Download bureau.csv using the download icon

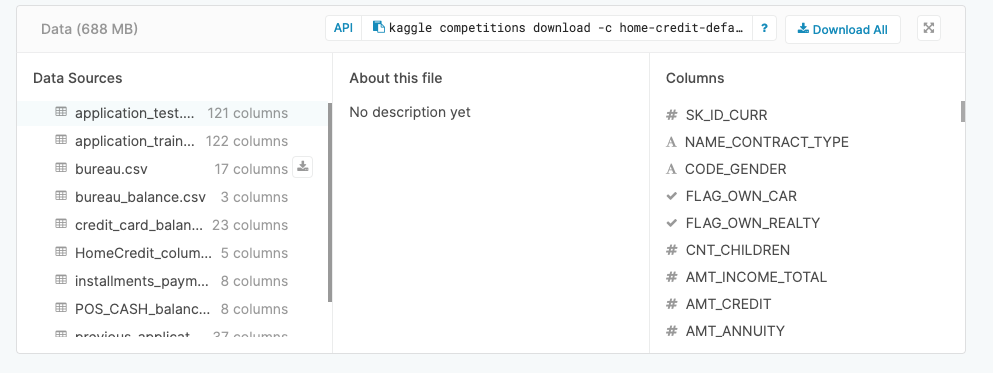(303, 167)
